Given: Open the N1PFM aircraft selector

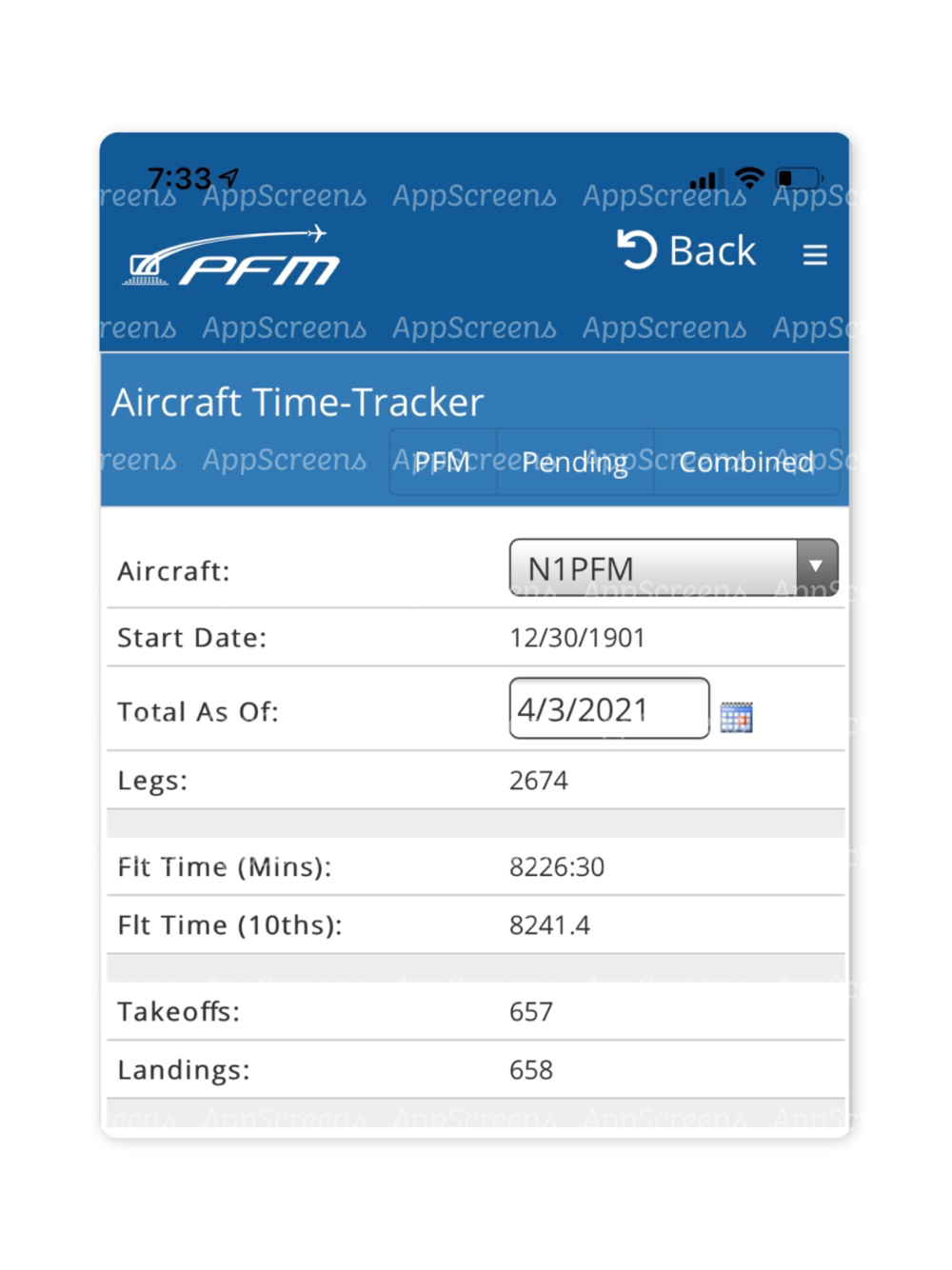Looking at the screenshot, I should click(x=674, y=567).
